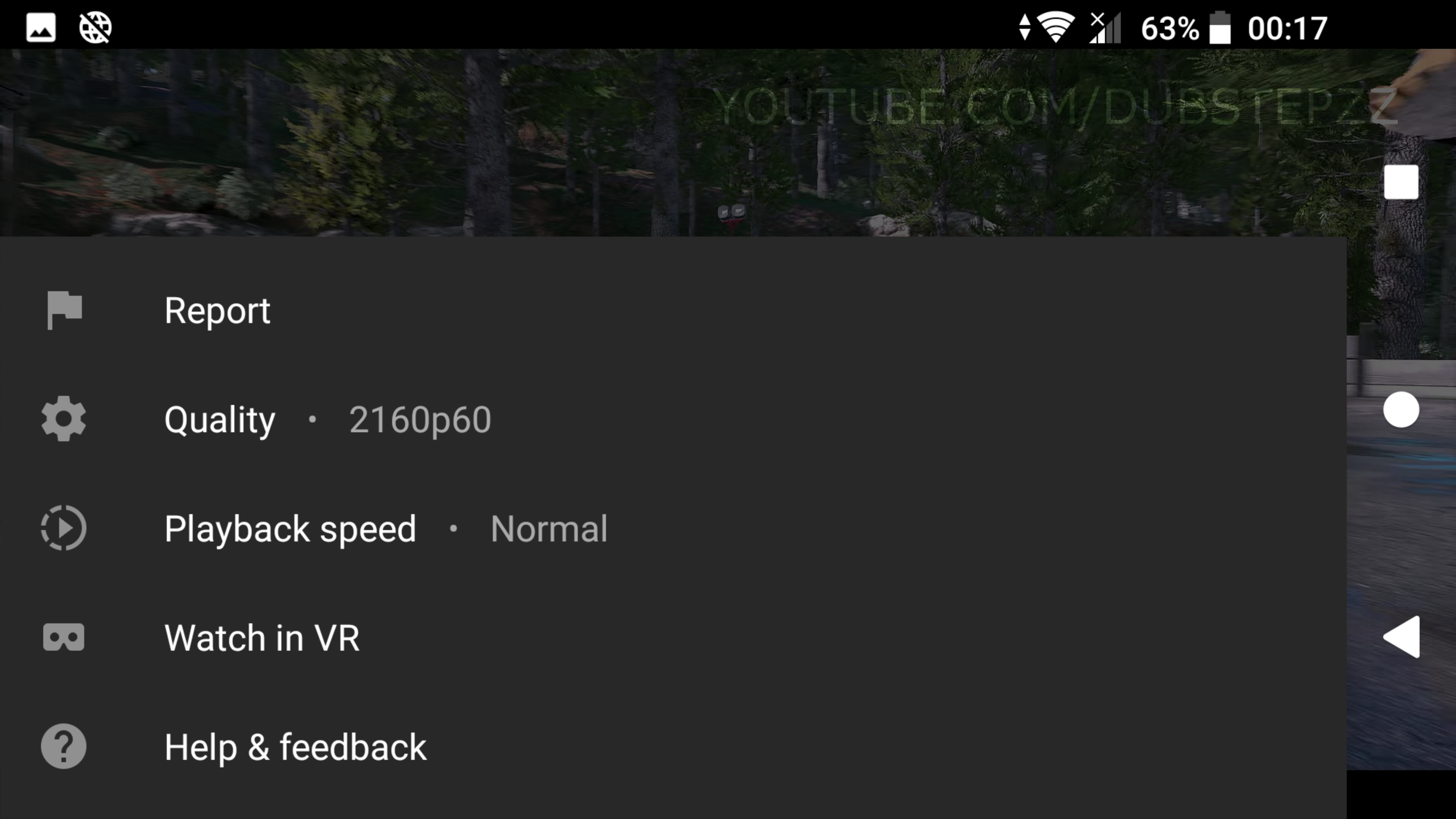1456x819 pixels.
Task: Click the Playback speed dial icon
Action: point(64,528)
